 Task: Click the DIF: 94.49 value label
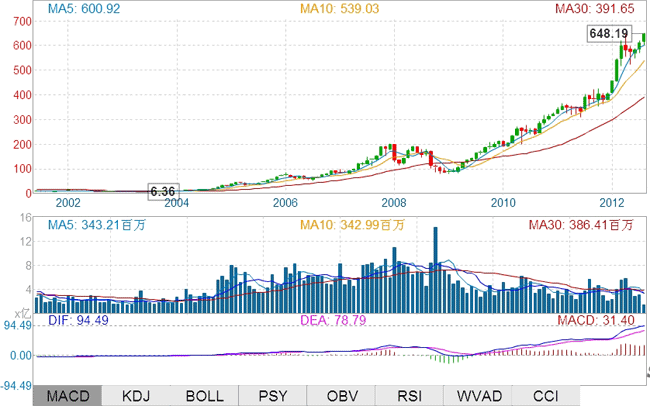pos(72,320)
